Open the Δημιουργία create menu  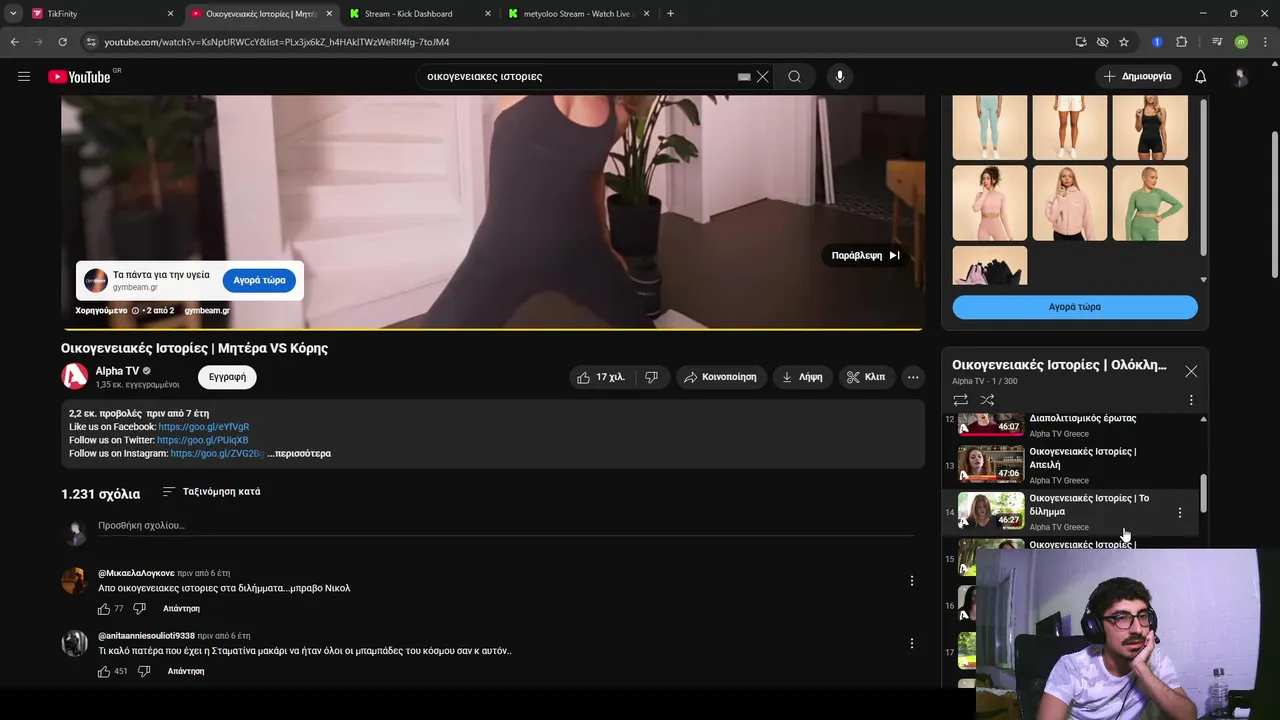click(x=1138, y=76)
